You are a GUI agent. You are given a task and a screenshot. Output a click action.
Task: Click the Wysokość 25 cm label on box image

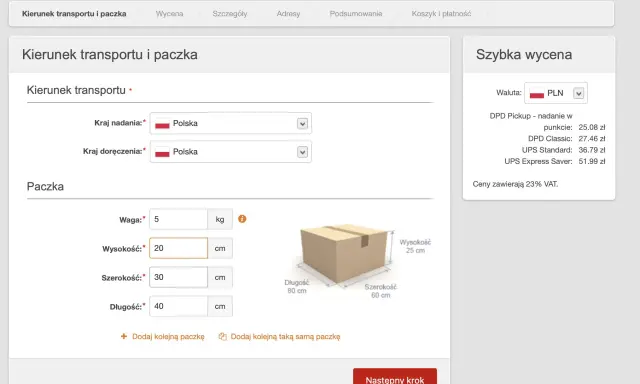click(415, 246)
